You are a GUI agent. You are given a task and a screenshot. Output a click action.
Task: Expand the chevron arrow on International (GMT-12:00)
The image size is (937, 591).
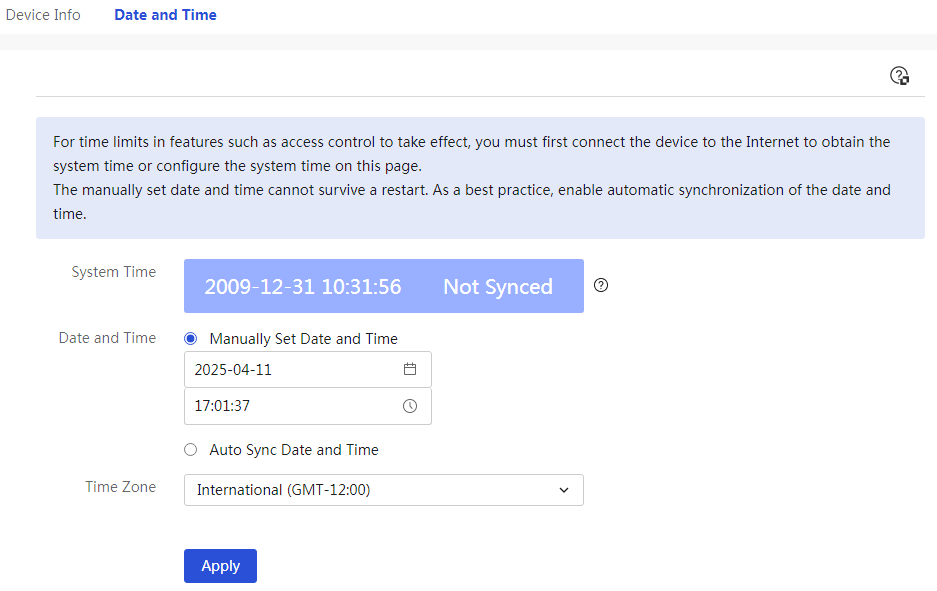(564, 490)
